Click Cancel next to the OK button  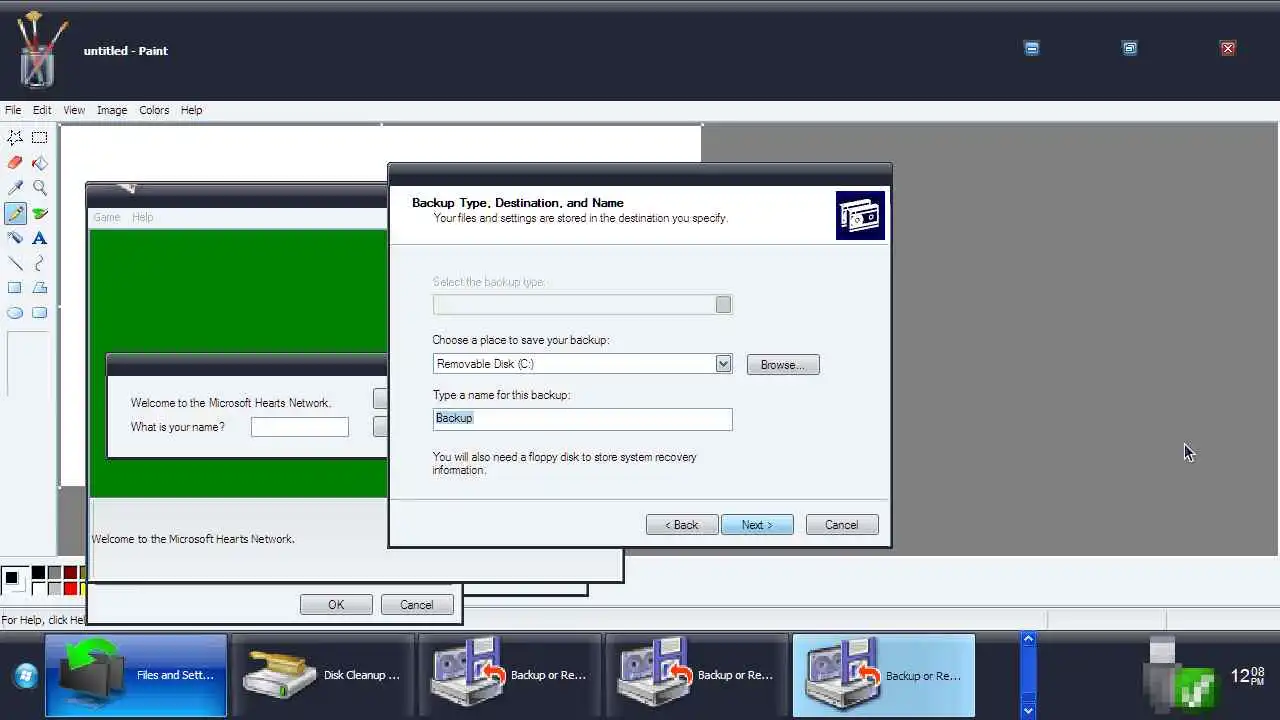(417, 605)
